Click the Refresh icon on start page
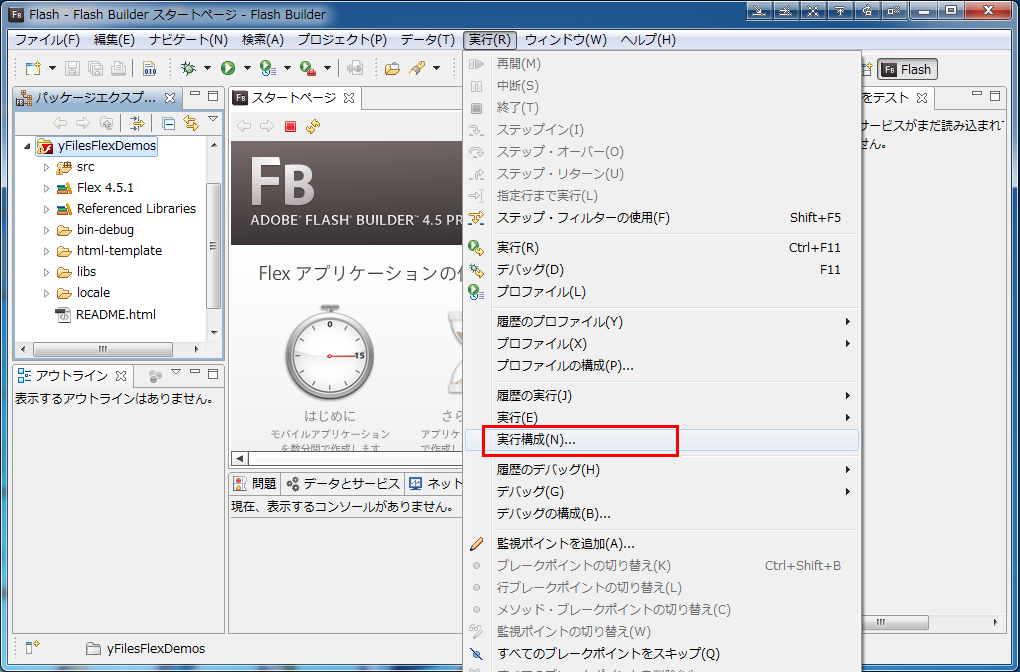Screen dimensions: 1020x672 pos(313,126)
